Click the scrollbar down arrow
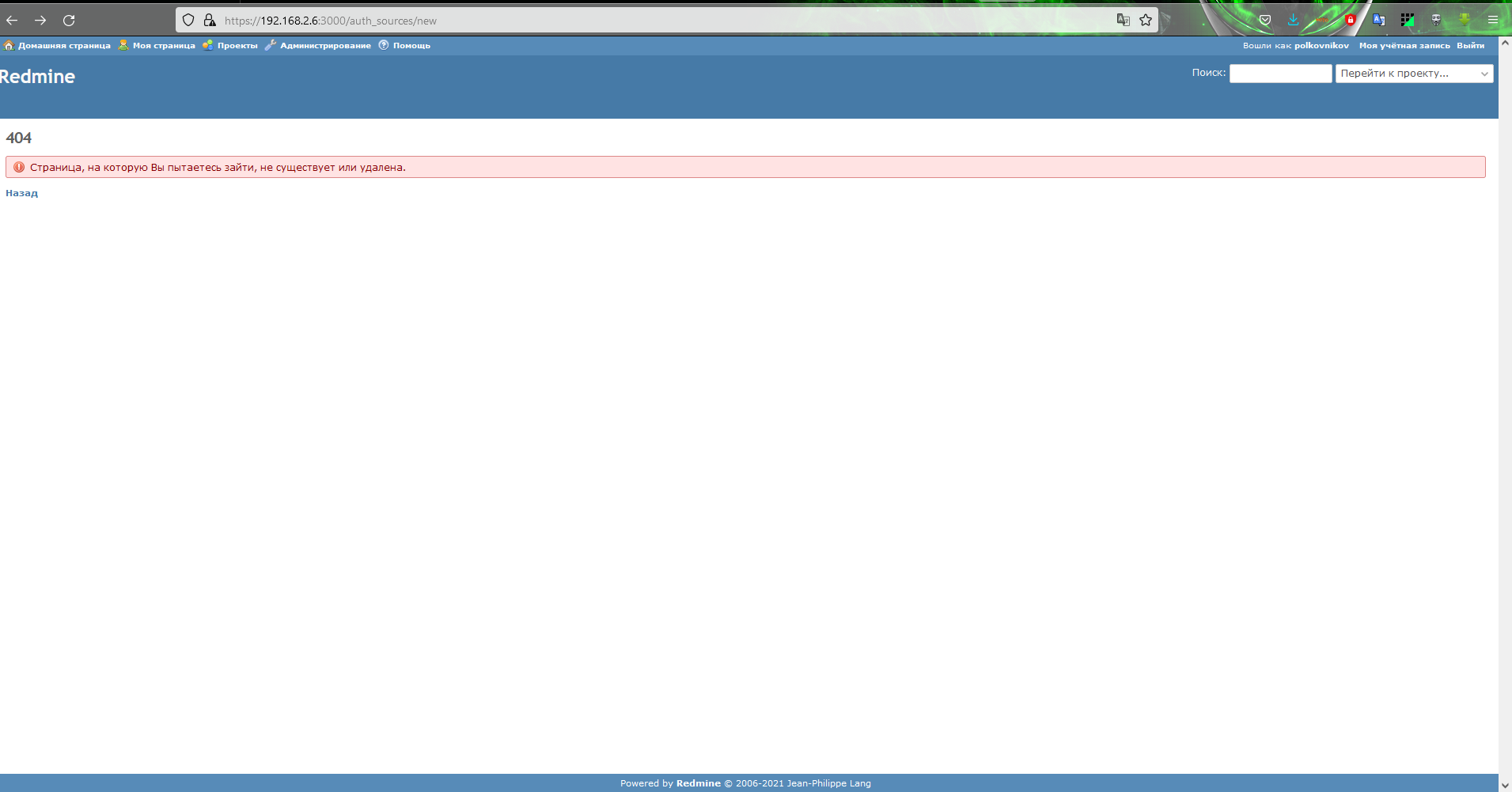 point(1505,785)
